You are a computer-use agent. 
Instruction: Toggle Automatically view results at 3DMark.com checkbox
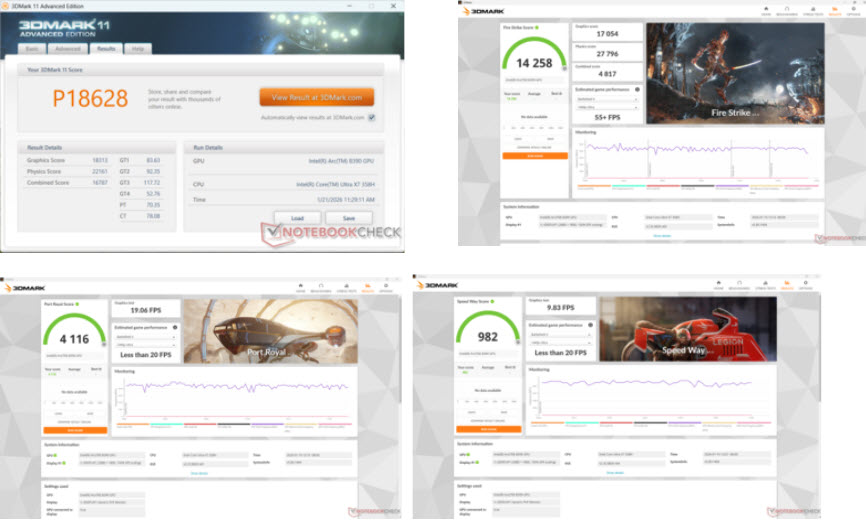coord(372,117)
